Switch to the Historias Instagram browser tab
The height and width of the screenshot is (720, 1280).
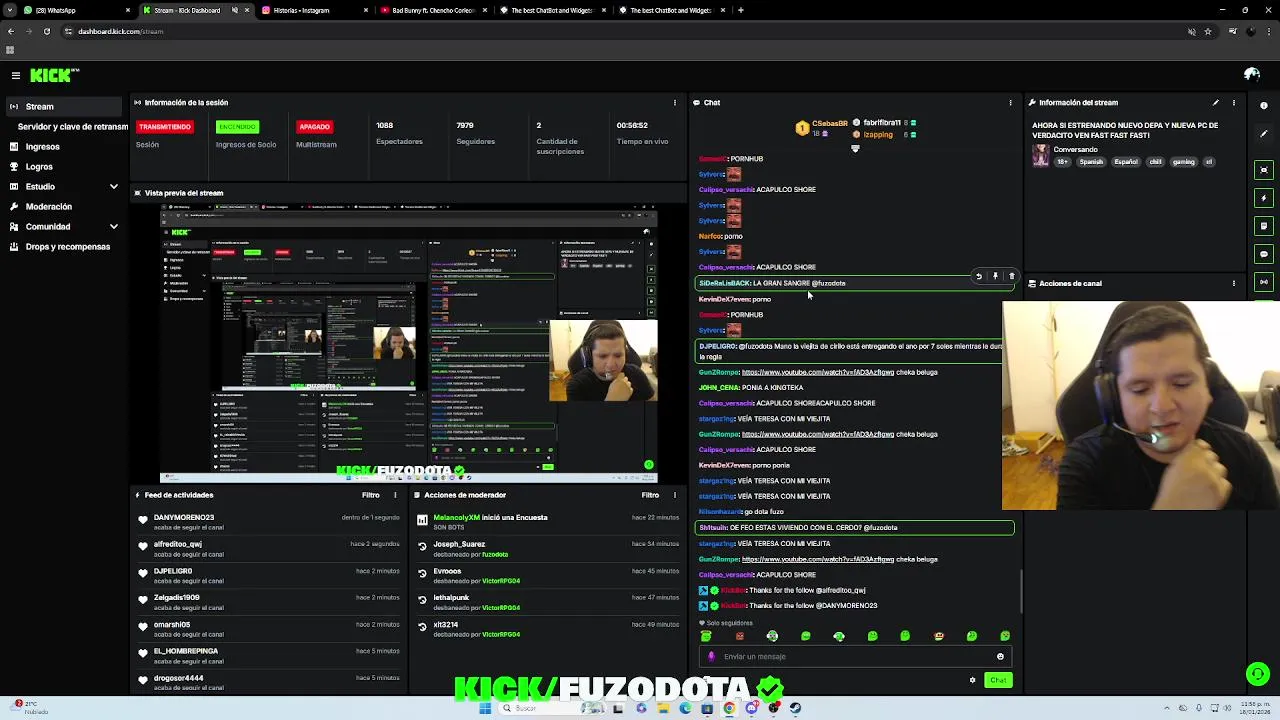pyautogui.click(x=313, y=10)
